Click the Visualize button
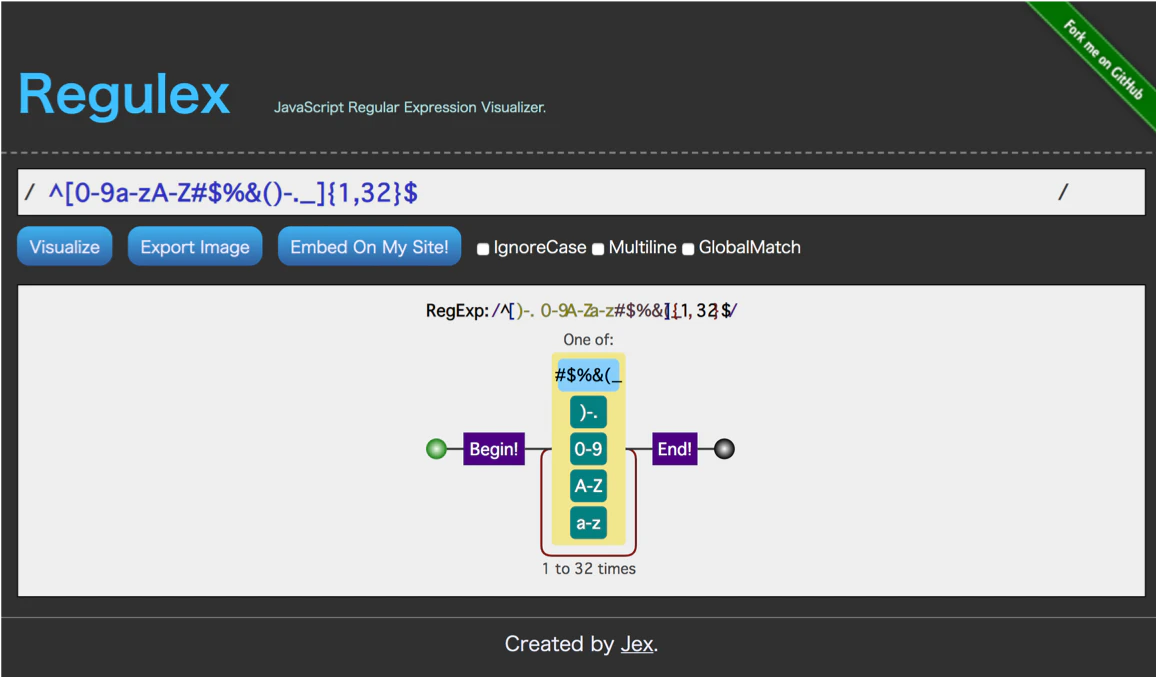 point(65,246)
